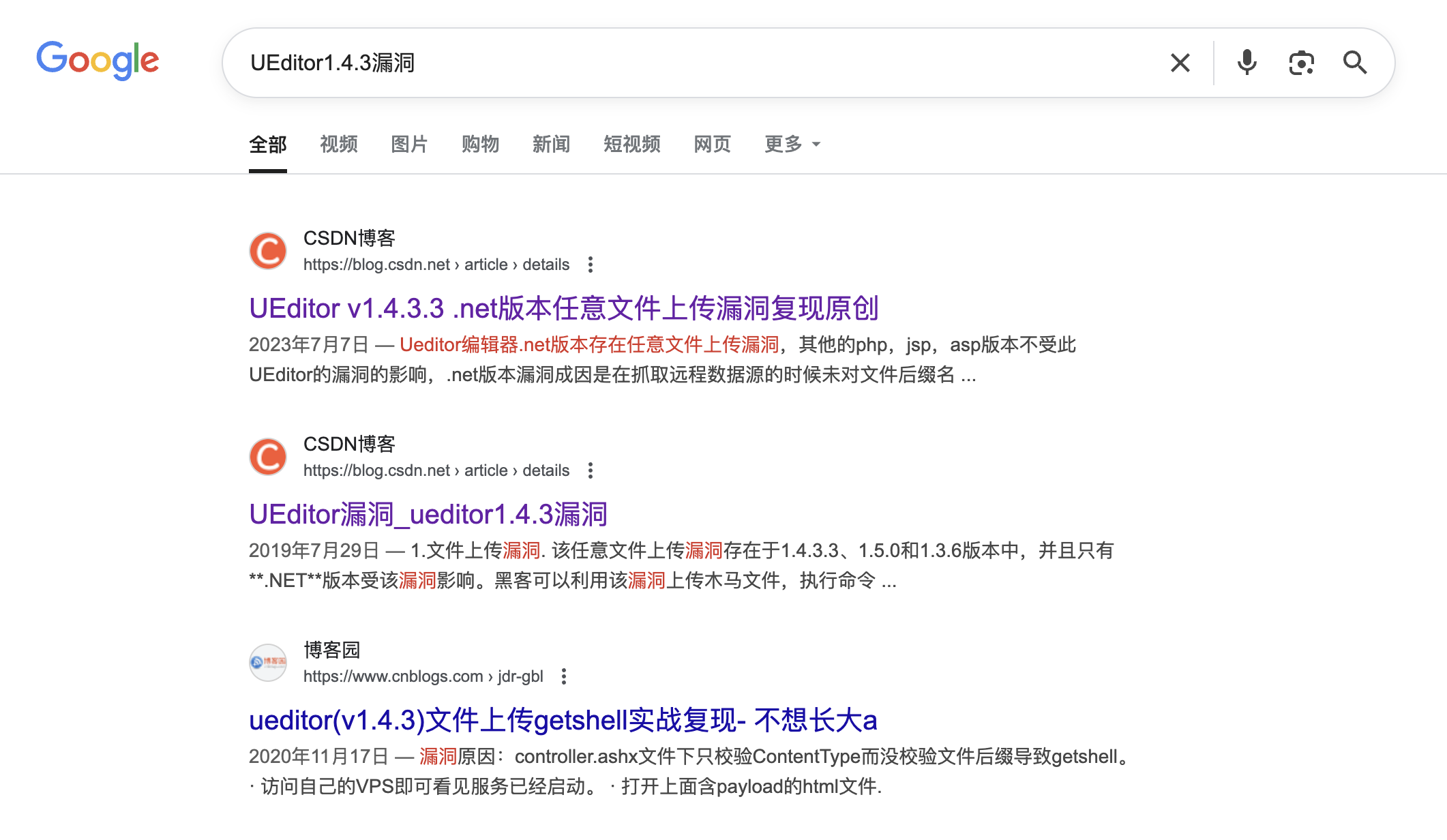
Task: Open three-dot menu for the second CSDN result
Action: pyautogui.click(x=591, y=470)
